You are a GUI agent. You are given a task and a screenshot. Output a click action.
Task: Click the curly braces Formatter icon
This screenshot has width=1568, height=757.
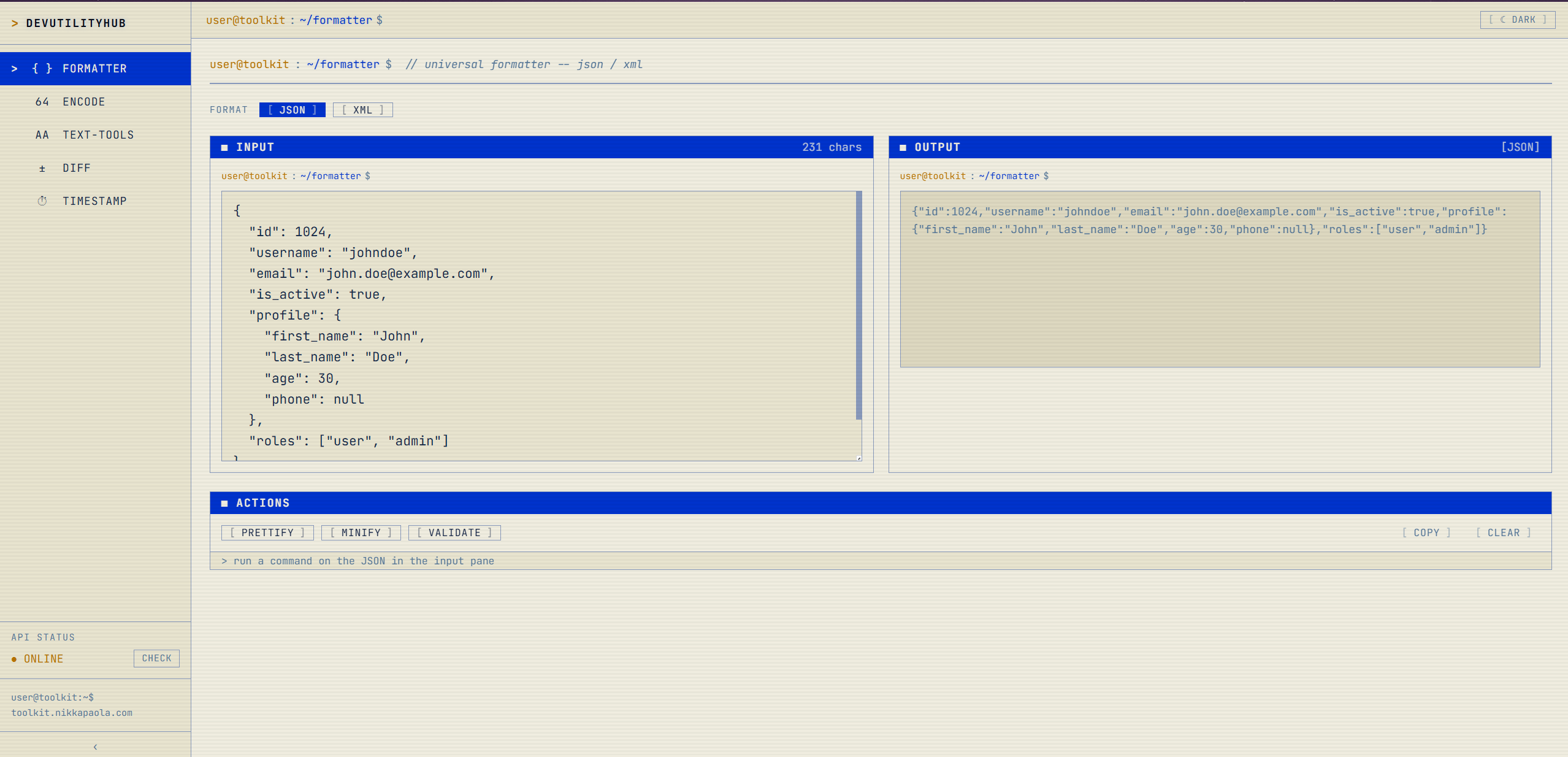pyautogui.click(x=42, y=69)
